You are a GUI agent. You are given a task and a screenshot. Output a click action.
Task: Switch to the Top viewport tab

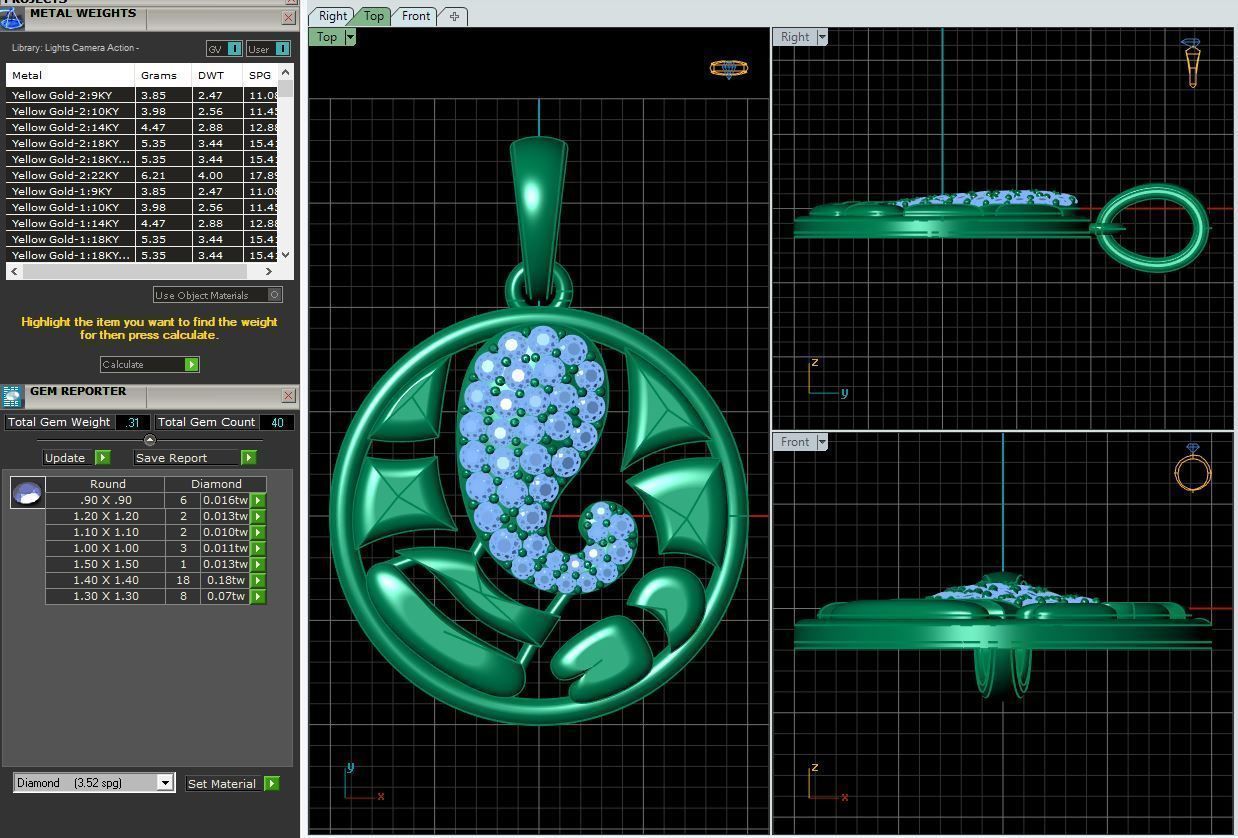pos(374,16)
